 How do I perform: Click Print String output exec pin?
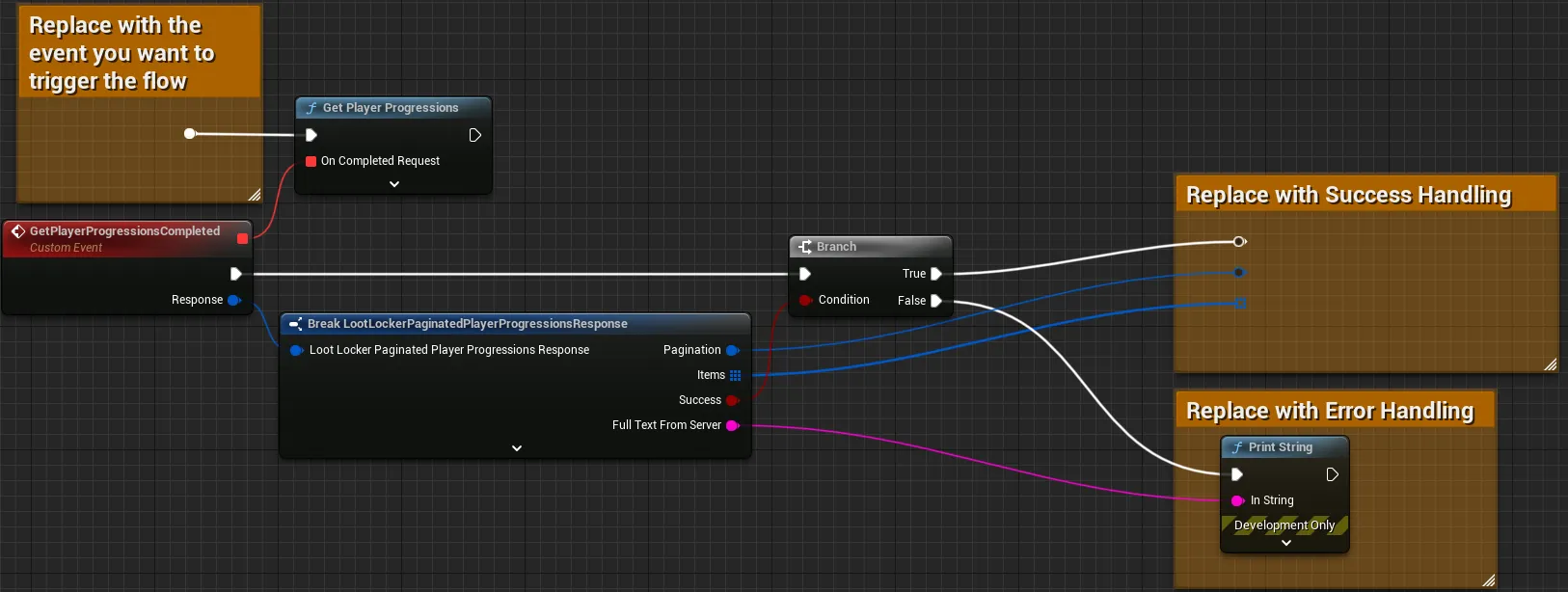[x=1332, y=474]
